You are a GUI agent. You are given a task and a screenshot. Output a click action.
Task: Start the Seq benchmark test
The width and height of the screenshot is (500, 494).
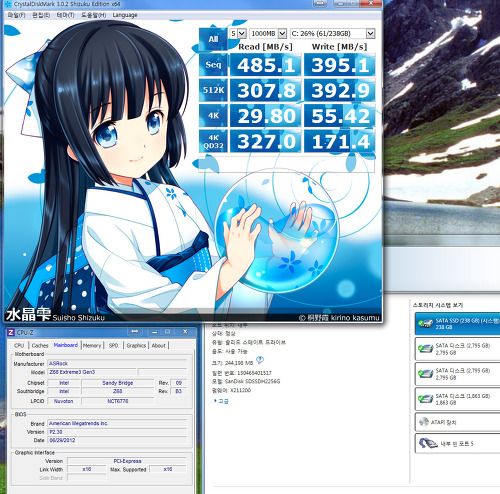tap(213, 64)
